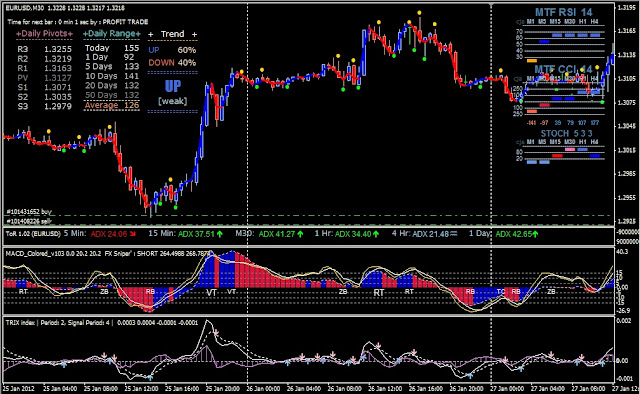640x394 pixels.
Task: Click the -26.9 value on MACD scale
Action: 622,311
